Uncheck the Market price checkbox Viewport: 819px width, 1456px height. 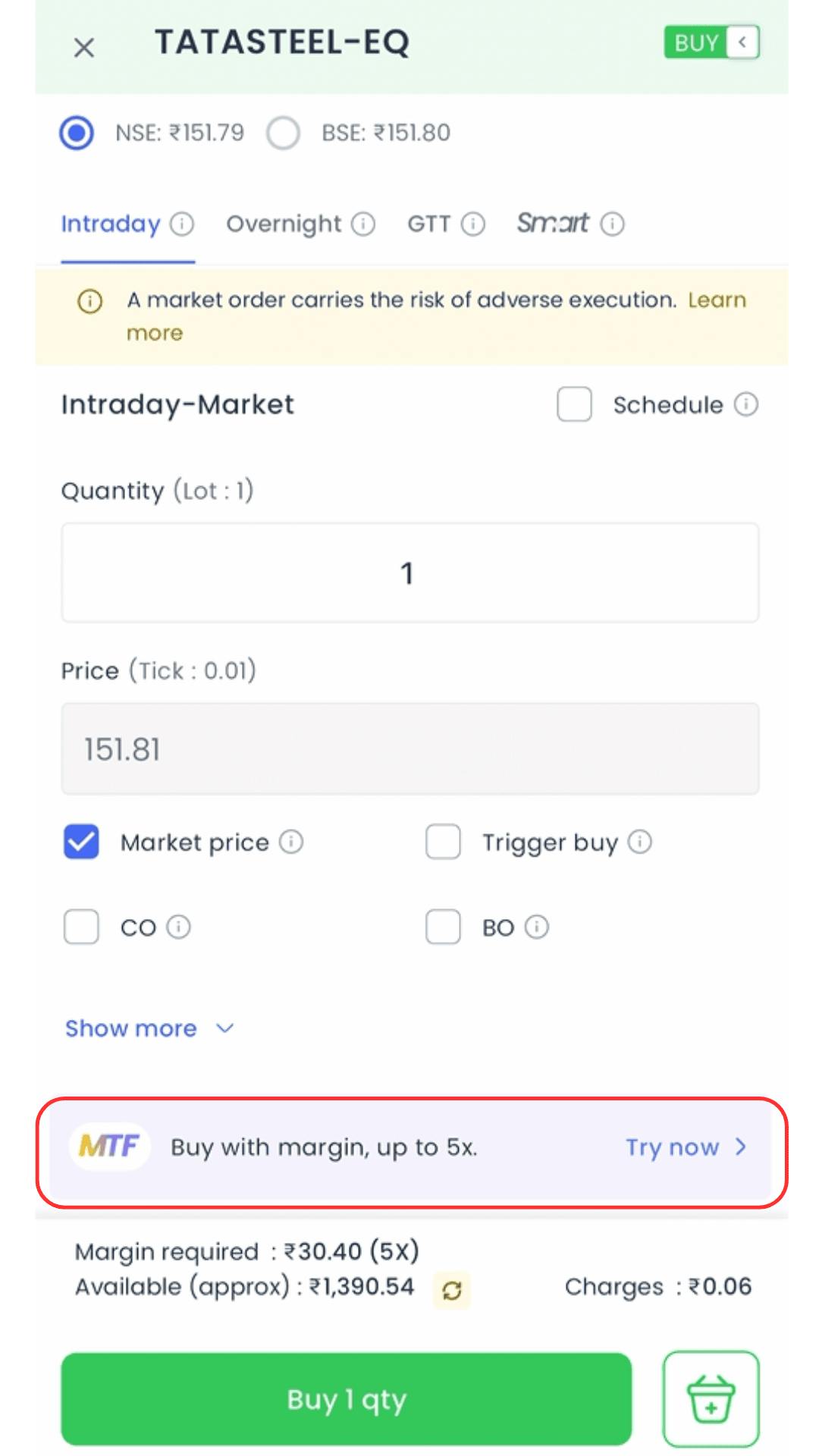coord(81,842)
